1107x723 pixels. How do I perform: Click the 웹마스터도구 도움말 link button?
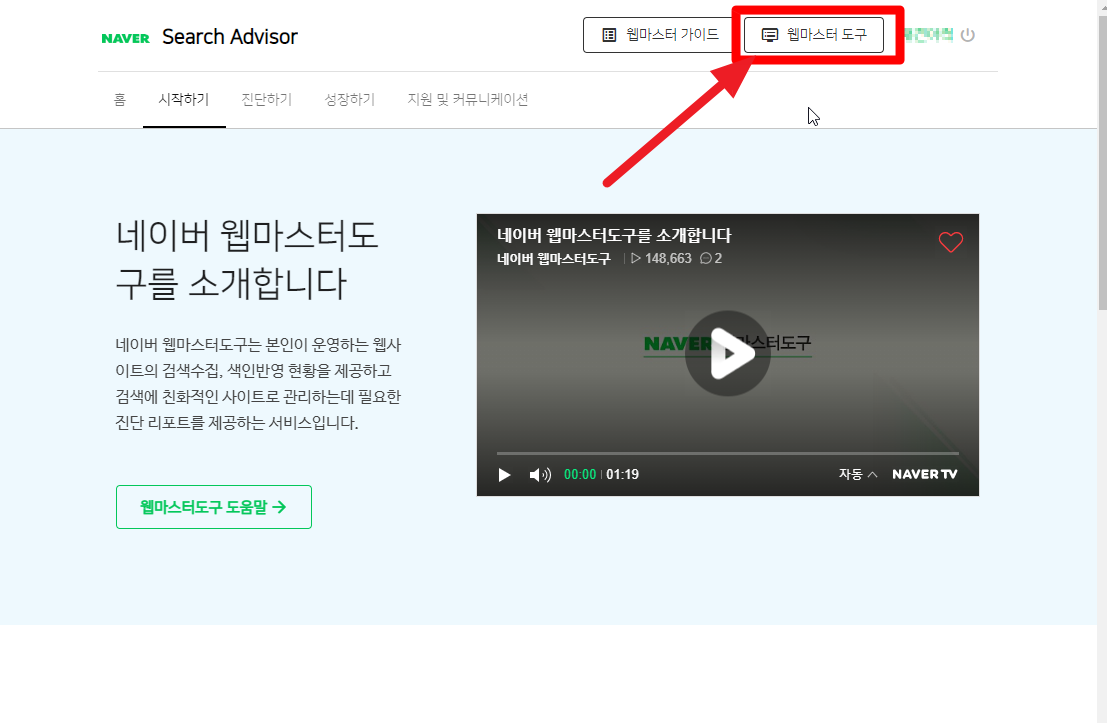pos(214,507)
